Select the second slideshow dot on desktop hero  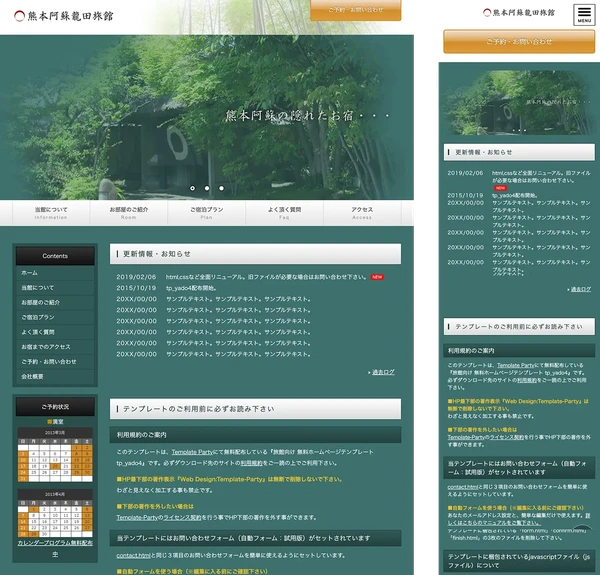(207, 188)
